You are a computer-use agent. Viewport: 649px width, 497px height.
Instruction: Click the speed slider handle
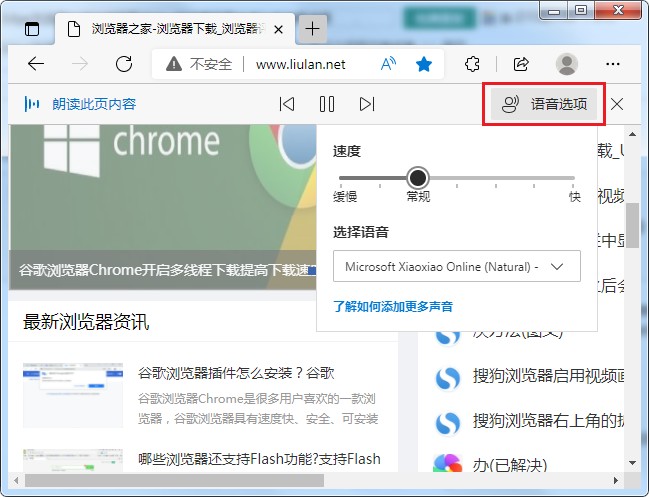coord(418,178)
